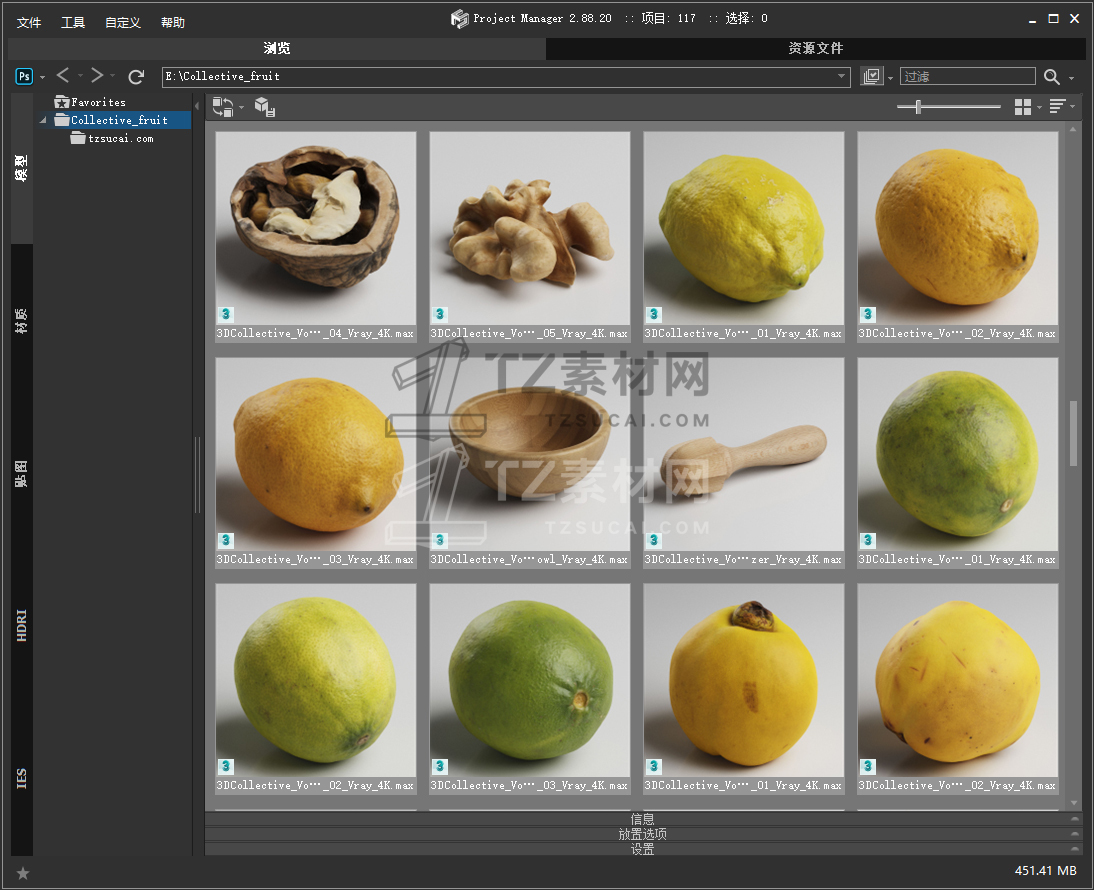1094x890 pixels.
Task: Expand the 信息 info panel
Action: coord(642,819)
